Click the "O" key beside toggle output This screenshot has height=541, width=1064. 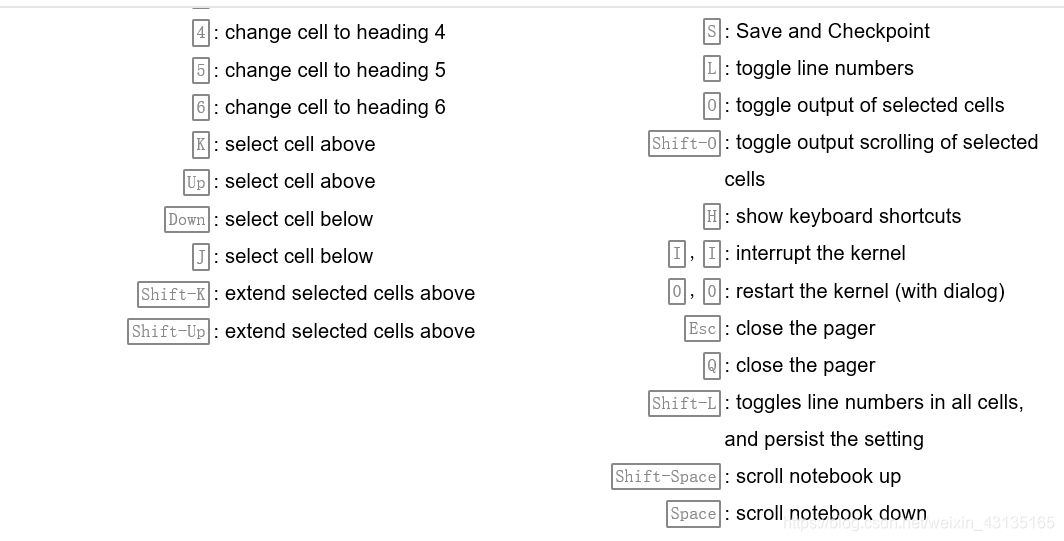tap(712, 106)
